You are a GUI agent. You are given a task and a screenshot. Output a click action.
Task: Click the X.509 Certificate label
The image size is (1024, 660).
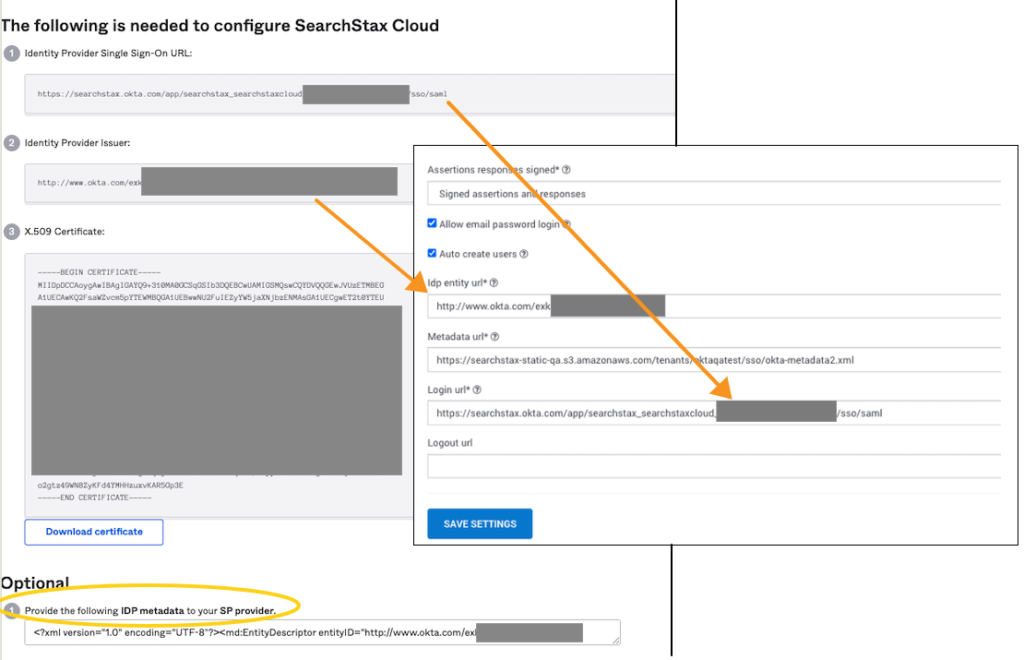(x=65, y=232)
